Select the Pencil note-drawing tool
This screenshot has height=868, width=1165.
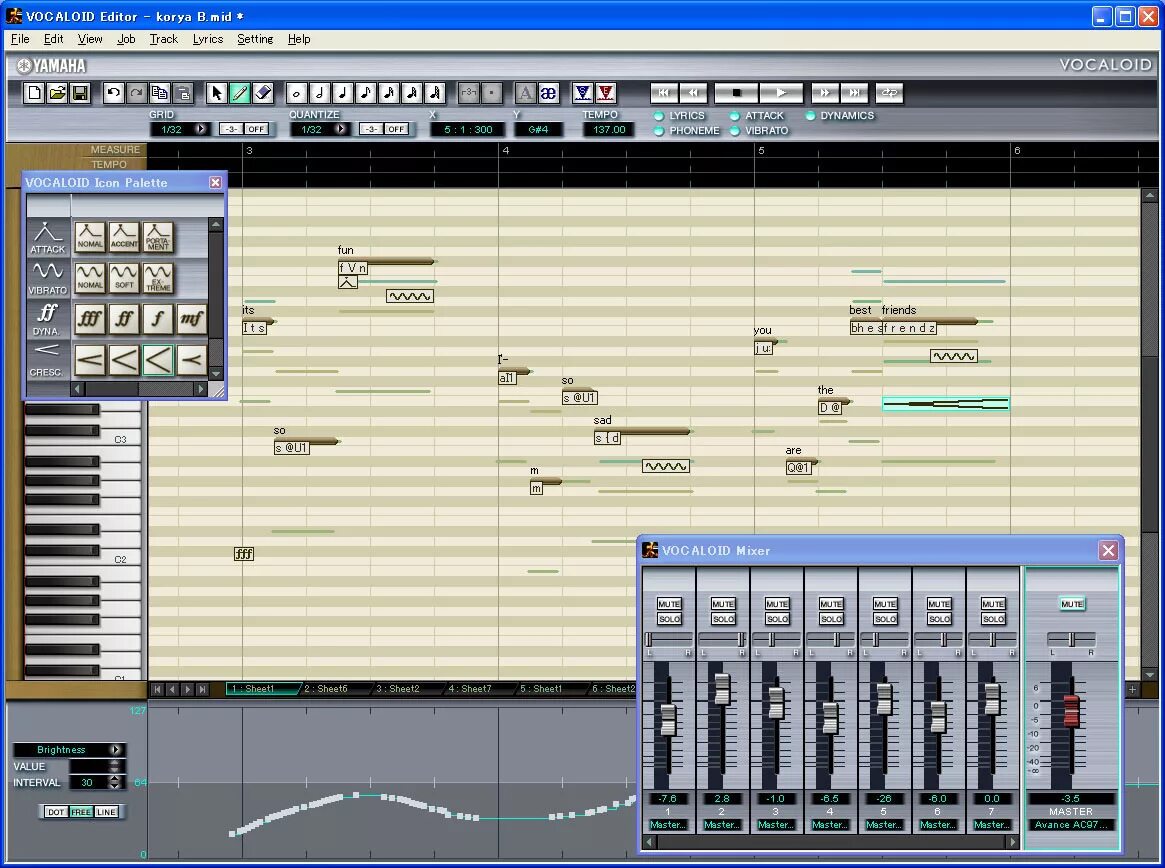click(x=239, y=93)
